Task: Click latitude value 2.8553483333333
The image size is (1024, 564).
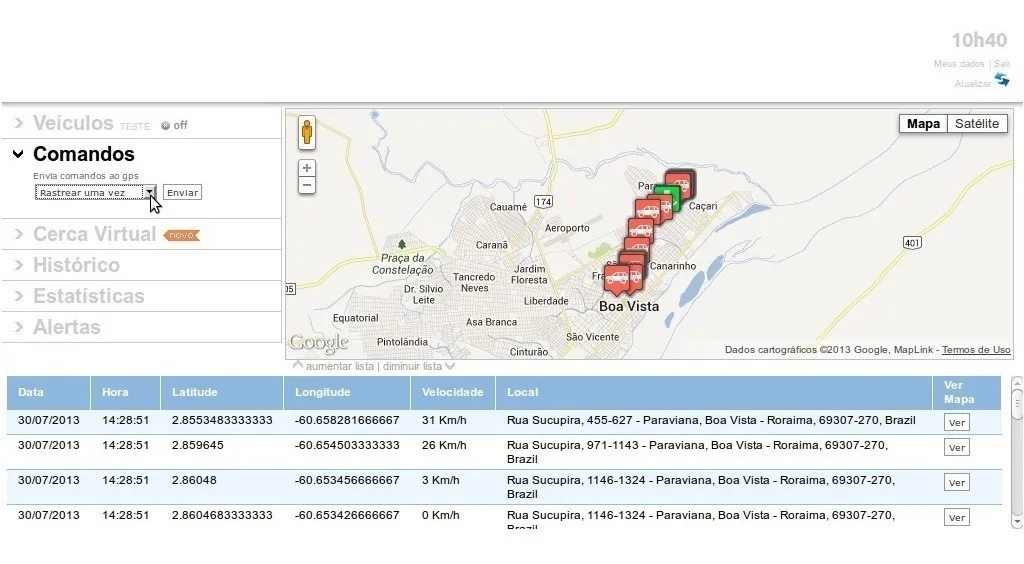Action: 222,420
